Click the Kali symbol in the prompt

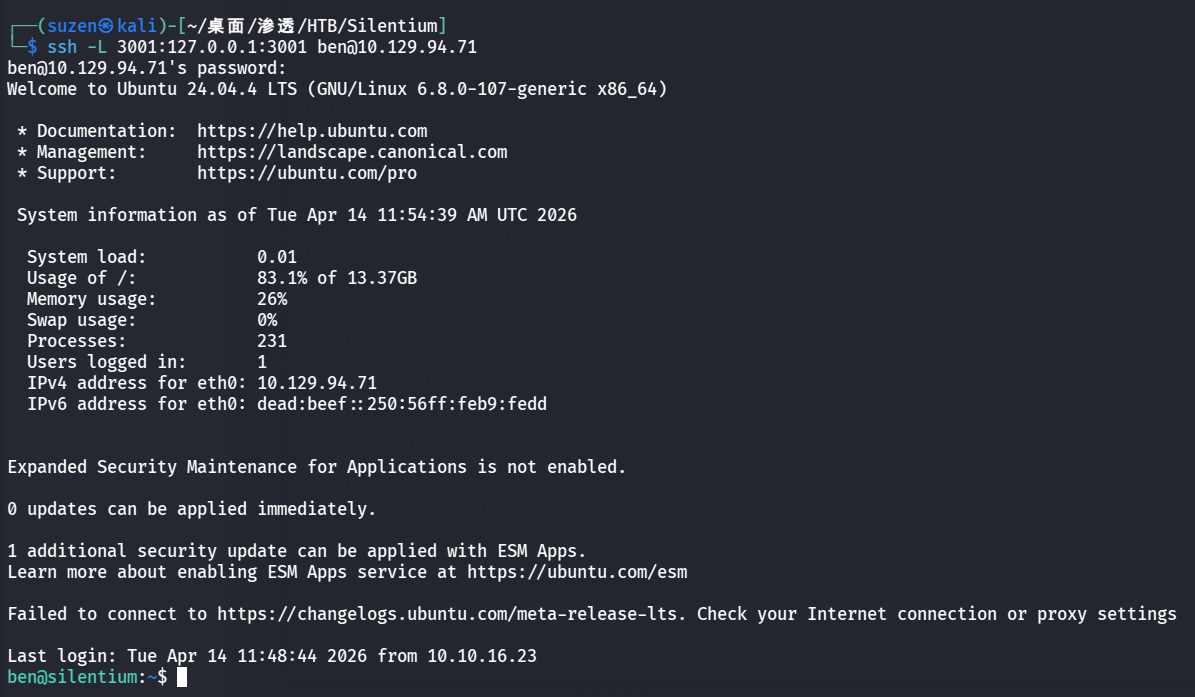tap(105, 26)
